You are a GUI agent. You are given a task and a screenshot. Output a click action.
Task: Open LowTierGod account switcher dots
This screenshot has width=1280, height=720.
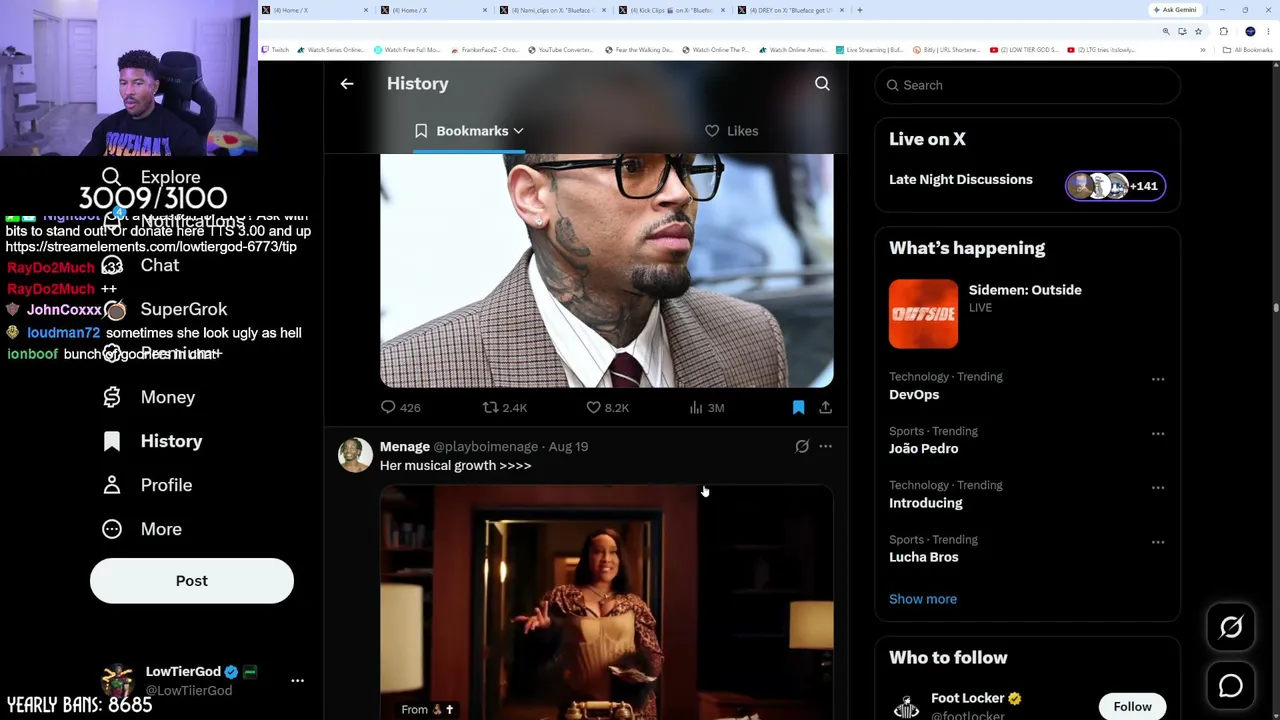click(x=297, y=680)
